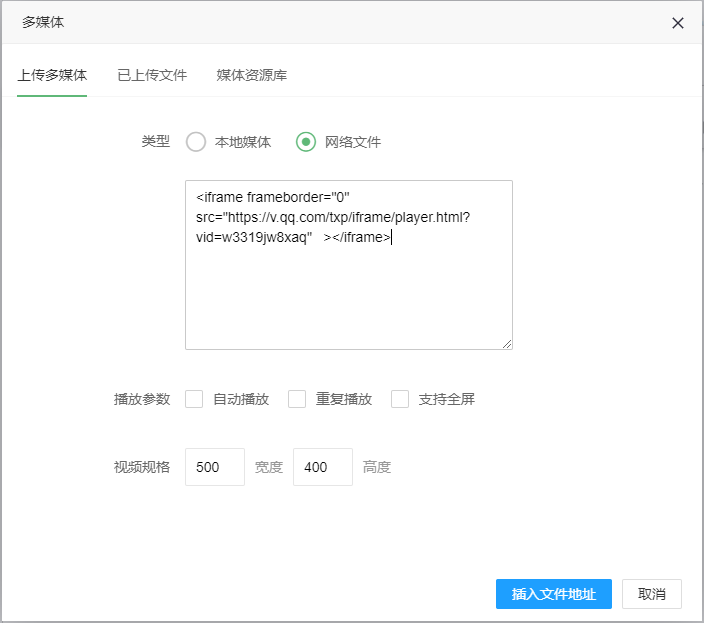The width and height of the screenshot is (704, 623).
Task: Select the 网络文件 radio button
Action: (x=306, y=142)
